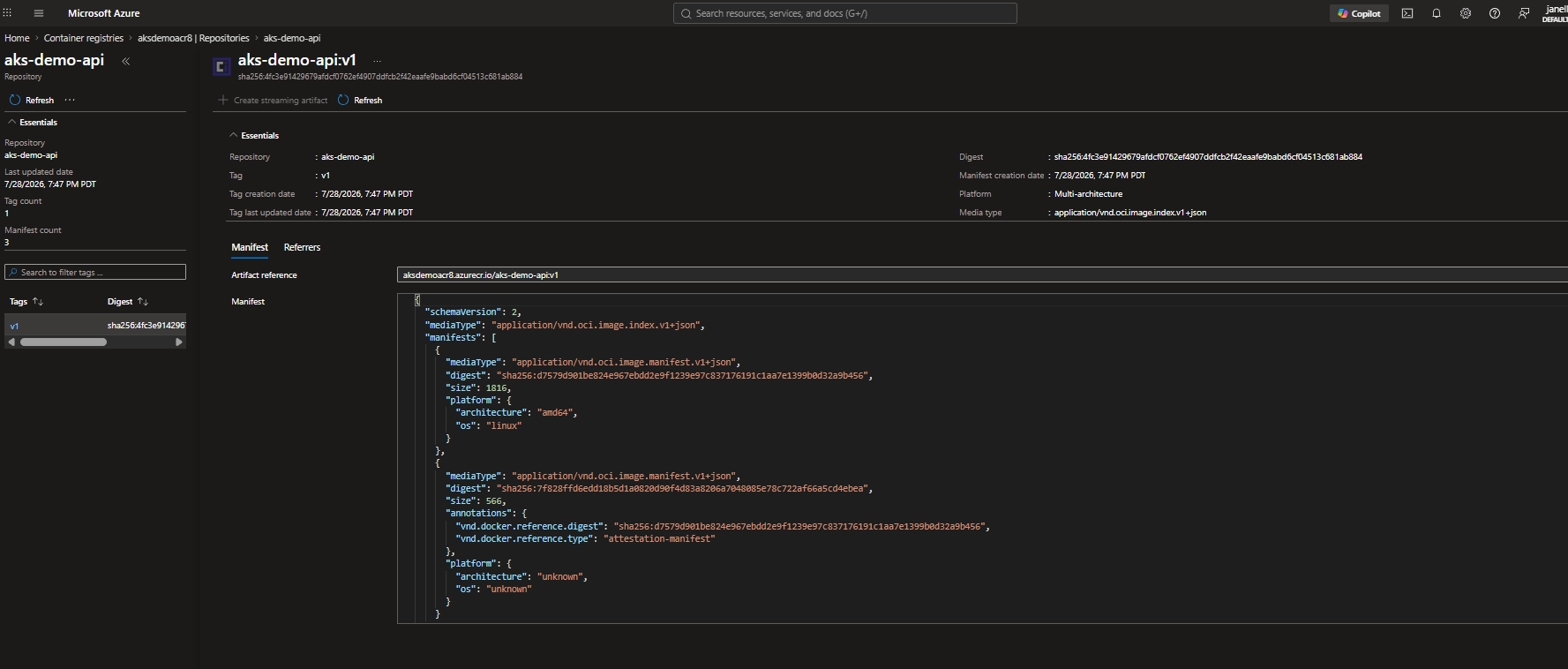Viewport: 1568px width, 669px height.
Task: Click the "size": 1816 line
Action: [x=478, y=387]
